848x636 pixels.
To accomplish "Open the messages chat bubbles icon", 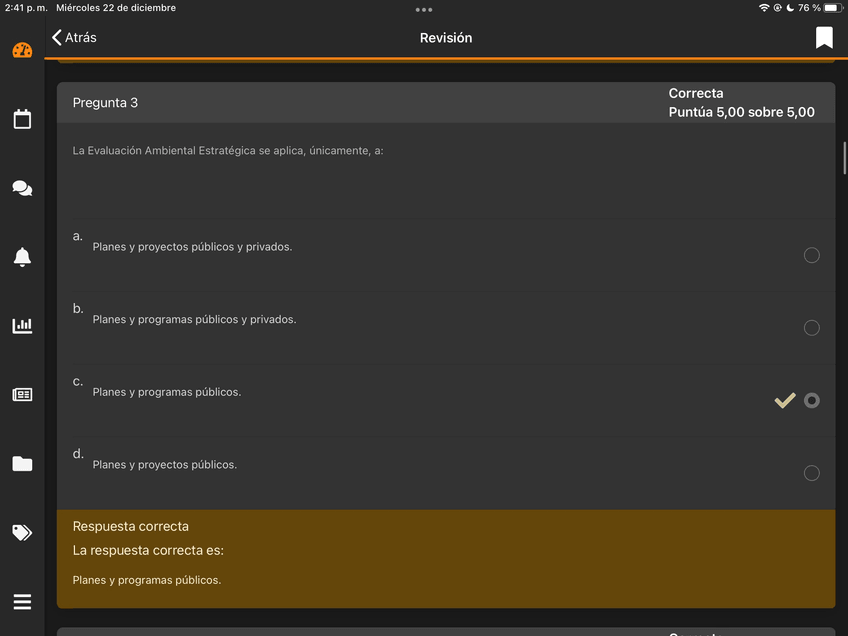I will (x=22, y=188).
